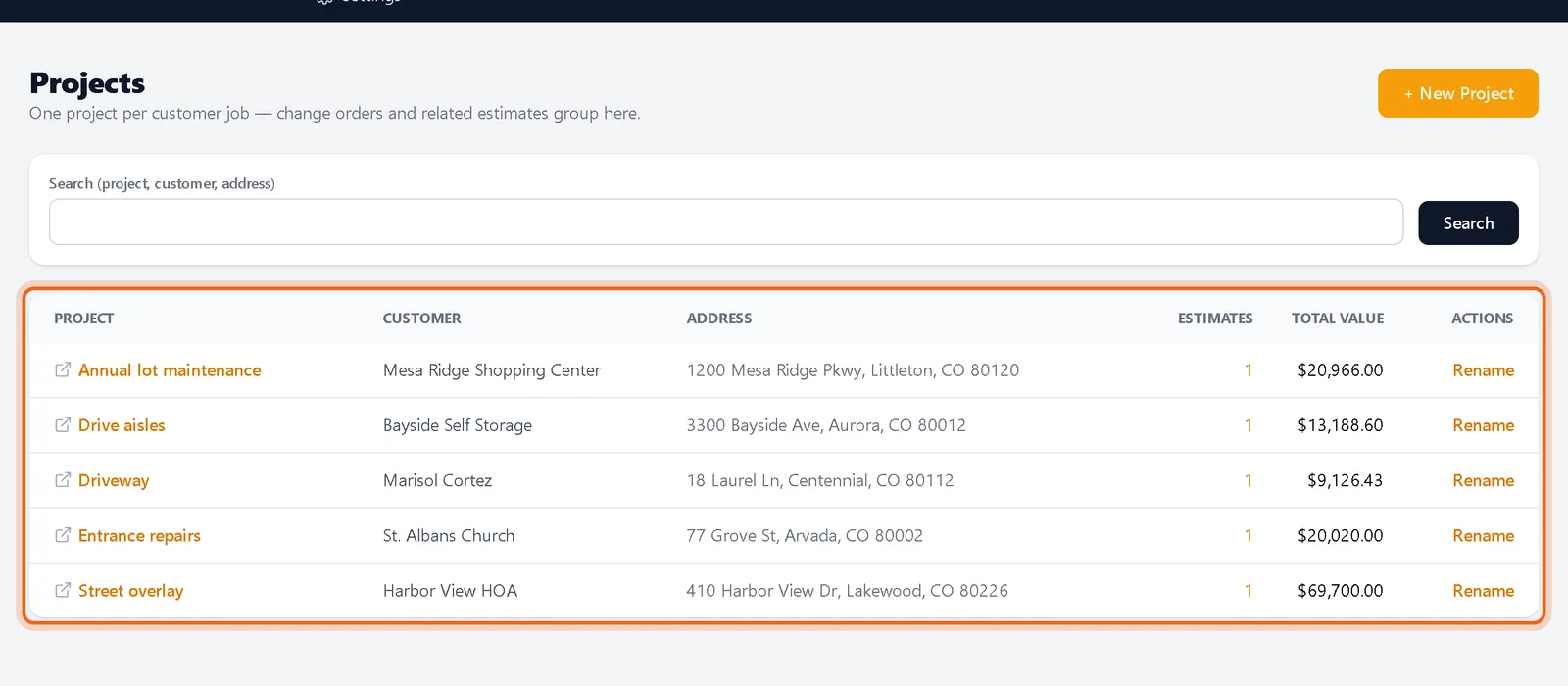The height and width of the screenshot is (686, 1568).
Task: View estimates count for Mesa Ridge Shopping Center
Action: 1249,370
